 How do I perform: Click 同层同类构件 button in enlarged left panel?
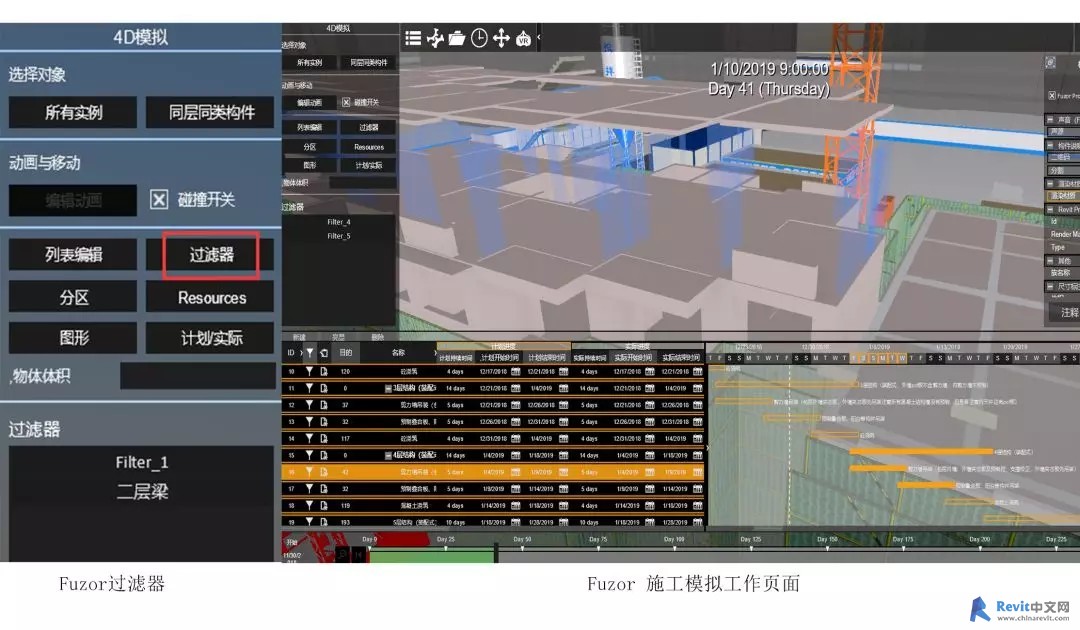point(211,112)
